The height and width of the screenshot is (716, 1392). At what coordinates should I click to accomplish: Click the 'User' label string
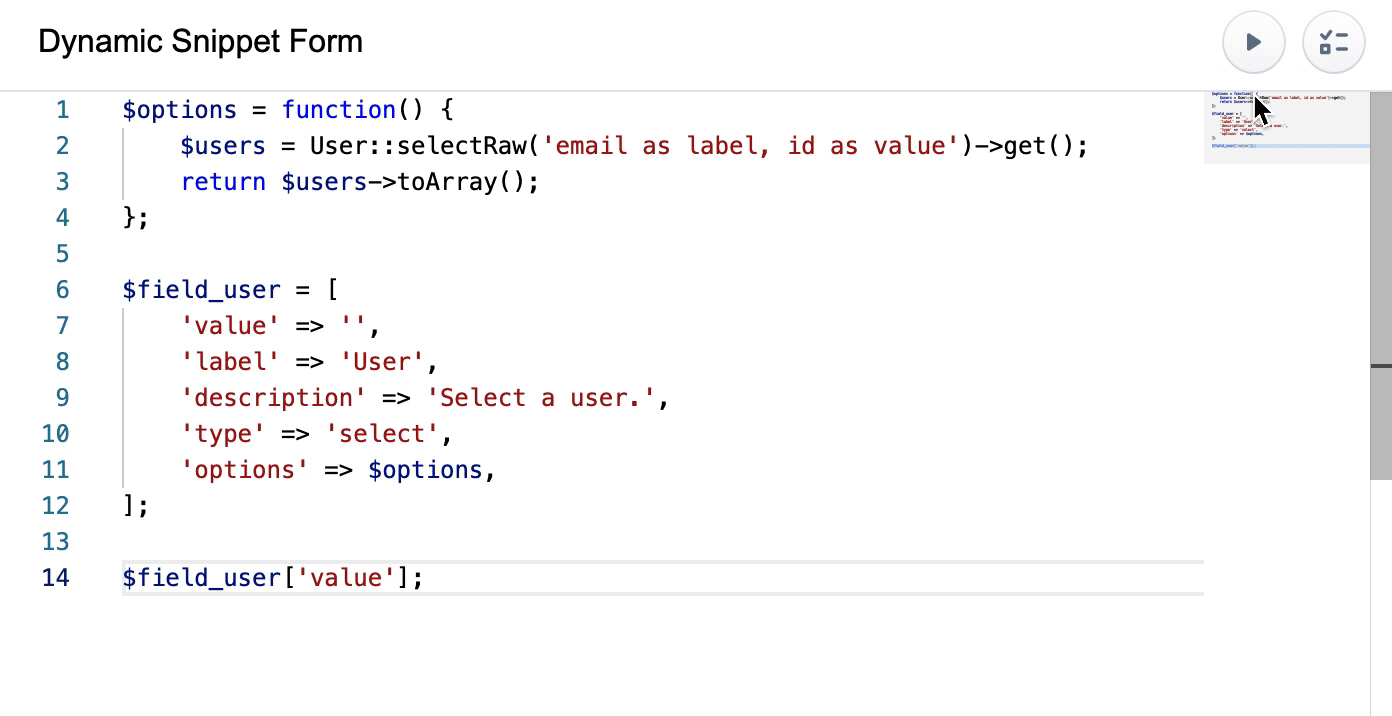[x=382, y=361]
